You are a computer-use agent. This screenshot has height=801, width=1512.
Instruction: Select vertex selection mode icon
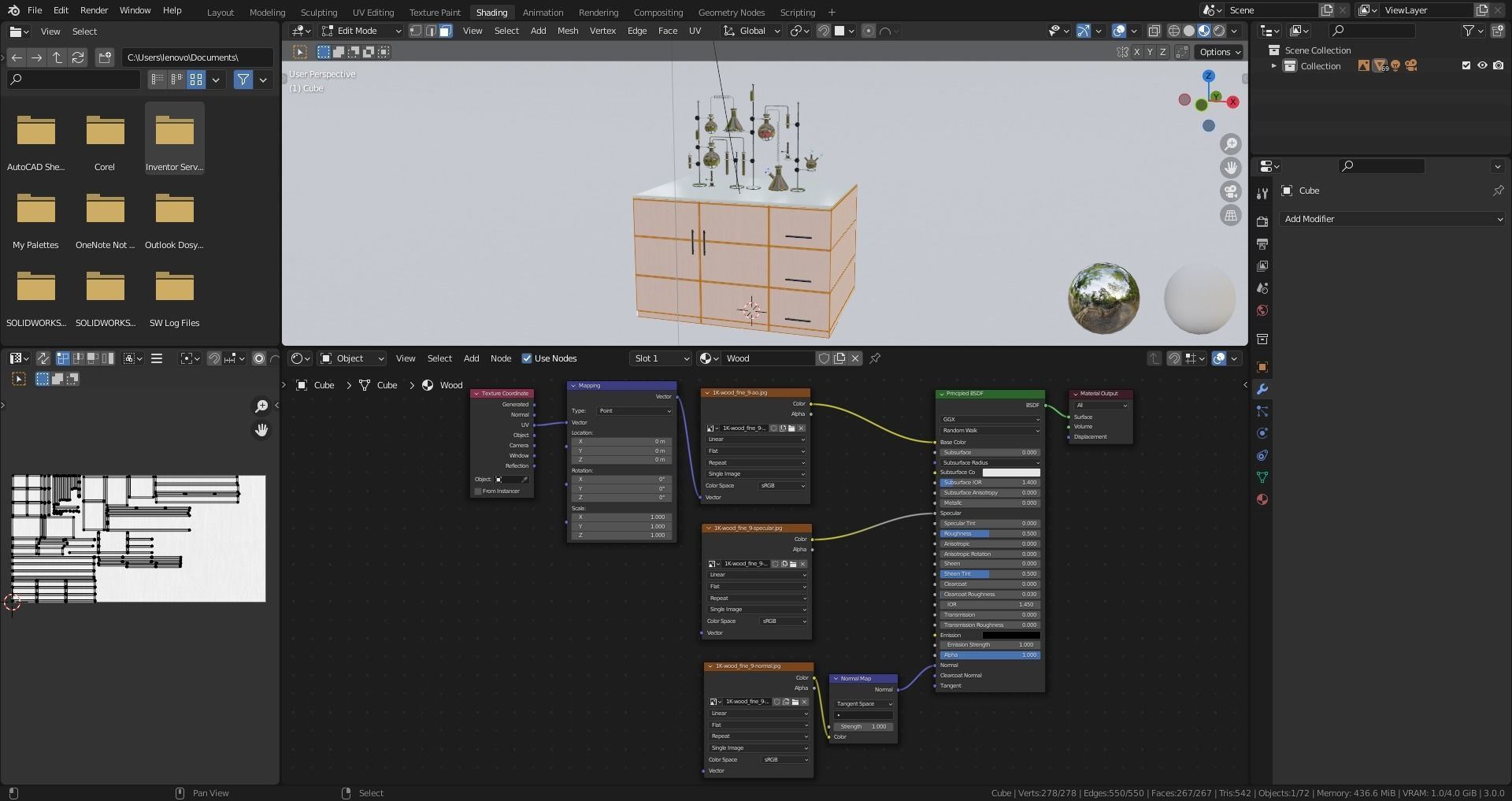click(416, 31)
